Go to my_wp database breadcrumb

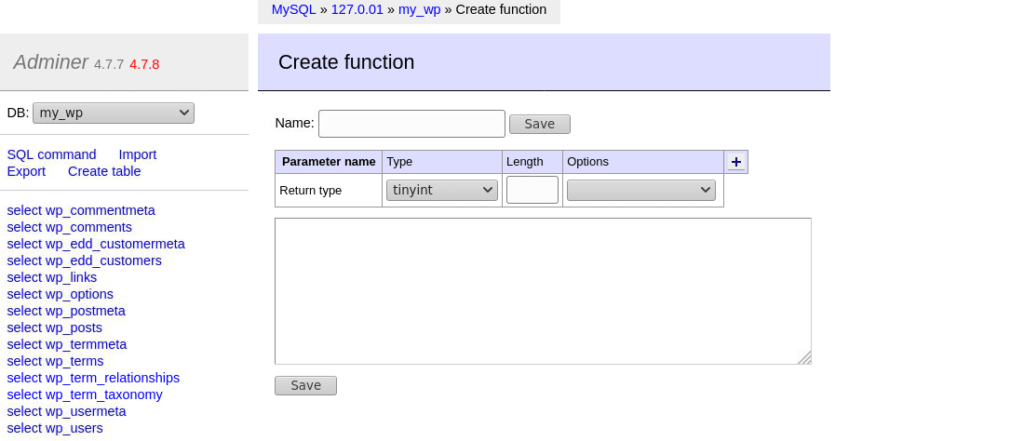419,10
